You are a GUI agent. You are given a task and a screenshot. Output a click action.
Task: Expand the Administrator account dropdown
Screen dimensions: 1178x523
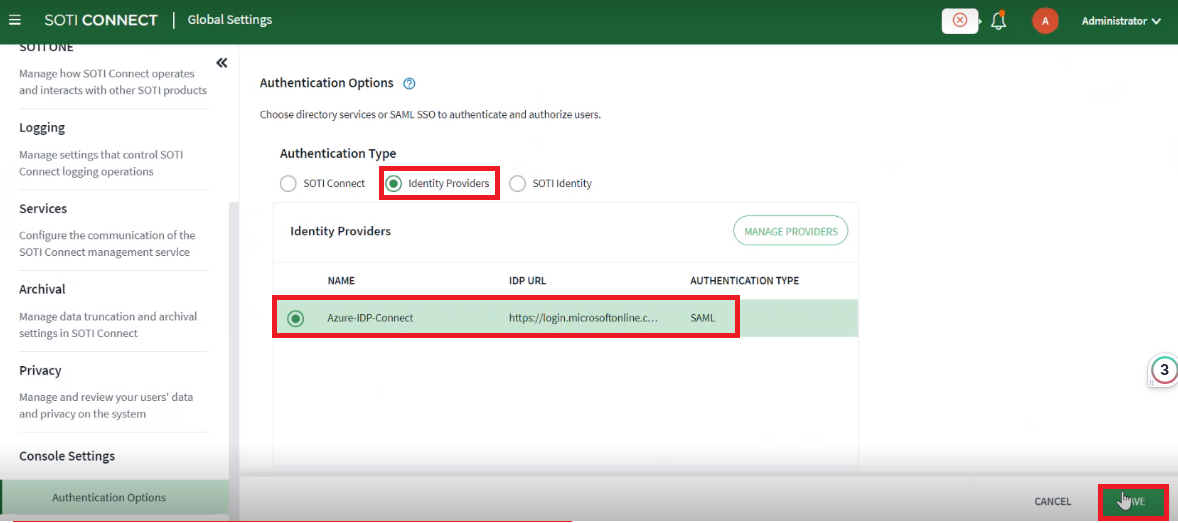click(x=1120, y=21)
